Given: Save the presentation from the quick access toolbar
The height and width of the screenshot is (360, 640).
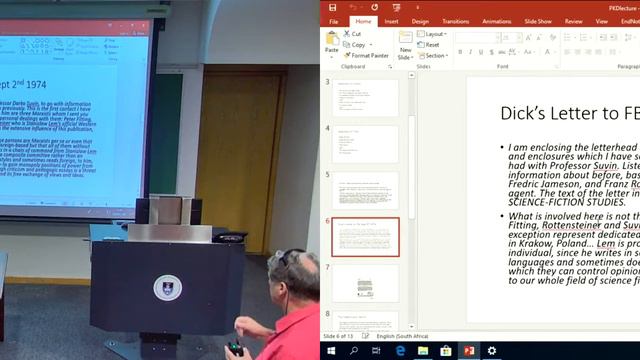Looking at the screenshot, I should 333,7.
